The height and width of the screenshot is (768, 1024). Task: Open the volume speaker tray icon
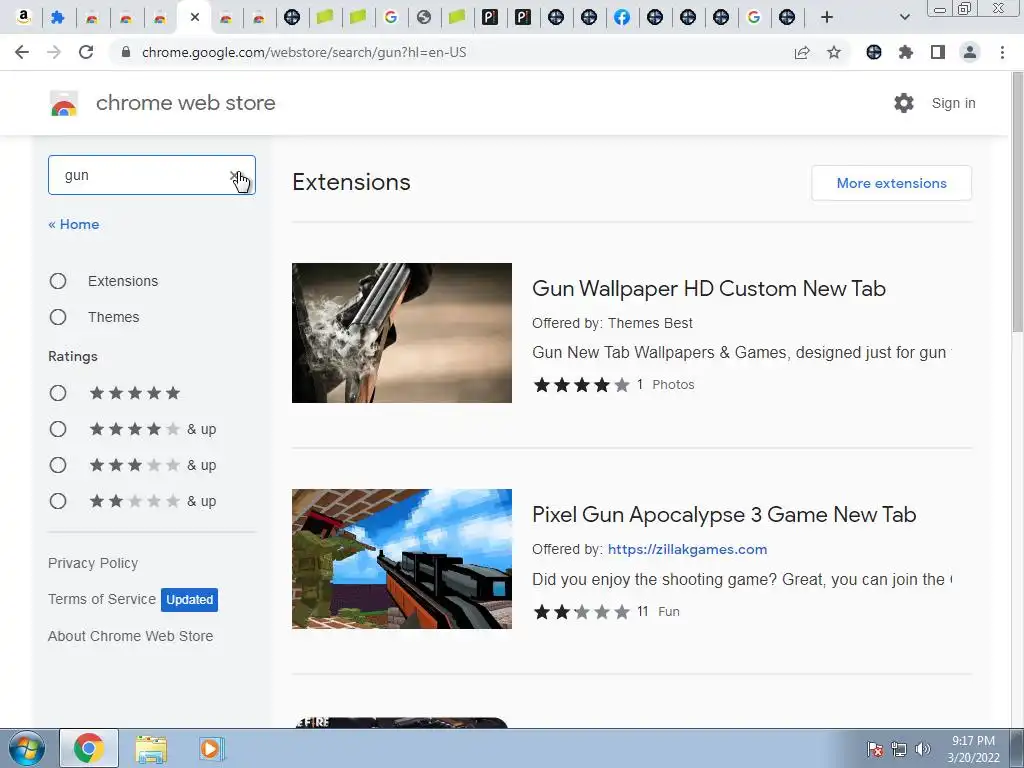[x=923, y=749]
